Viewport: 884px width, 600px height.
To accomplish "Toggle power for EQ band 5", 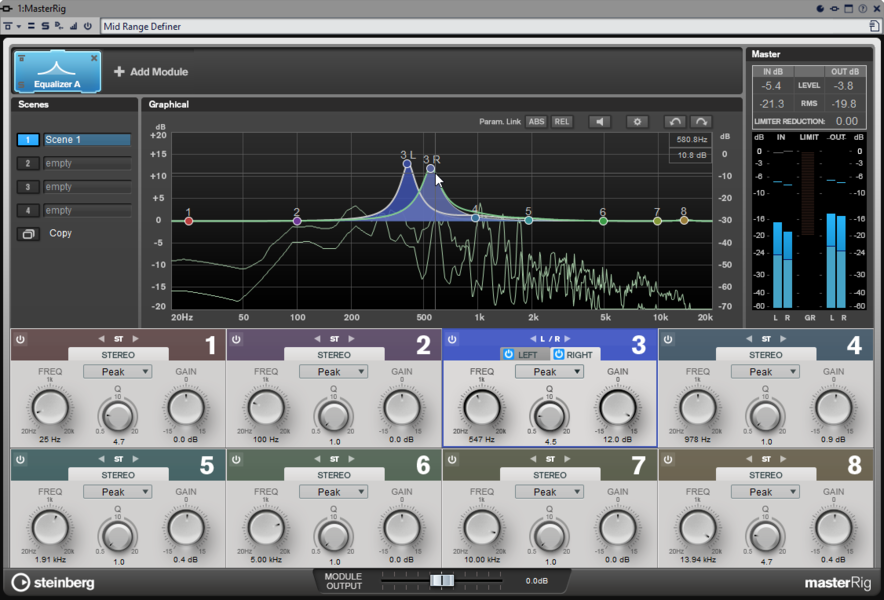I will tap(20, 460).
